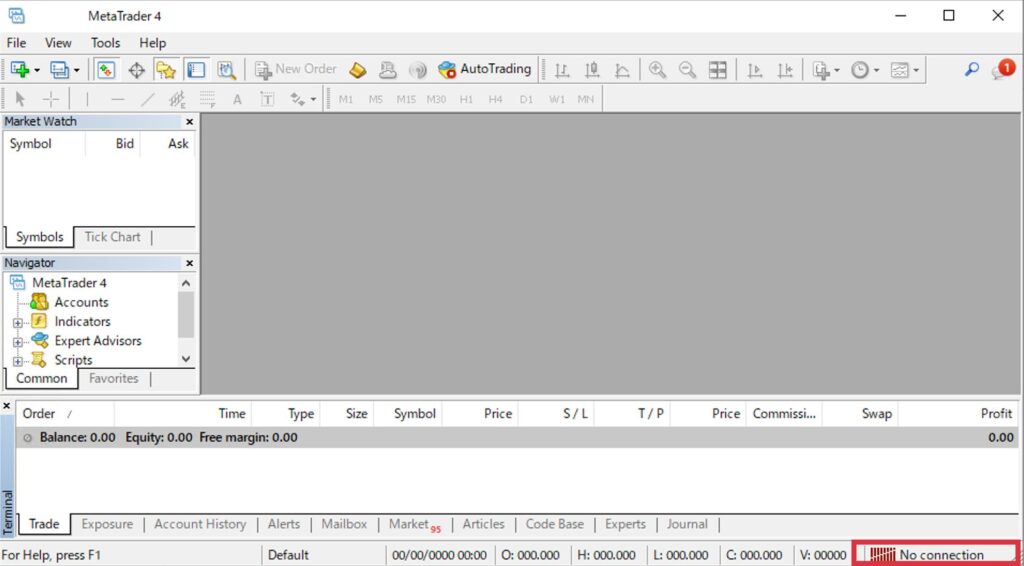This screenshot has width=1024, height=566.
Task: Open the Tools menu
Action: pyautogui.click(x=105, y=43)
